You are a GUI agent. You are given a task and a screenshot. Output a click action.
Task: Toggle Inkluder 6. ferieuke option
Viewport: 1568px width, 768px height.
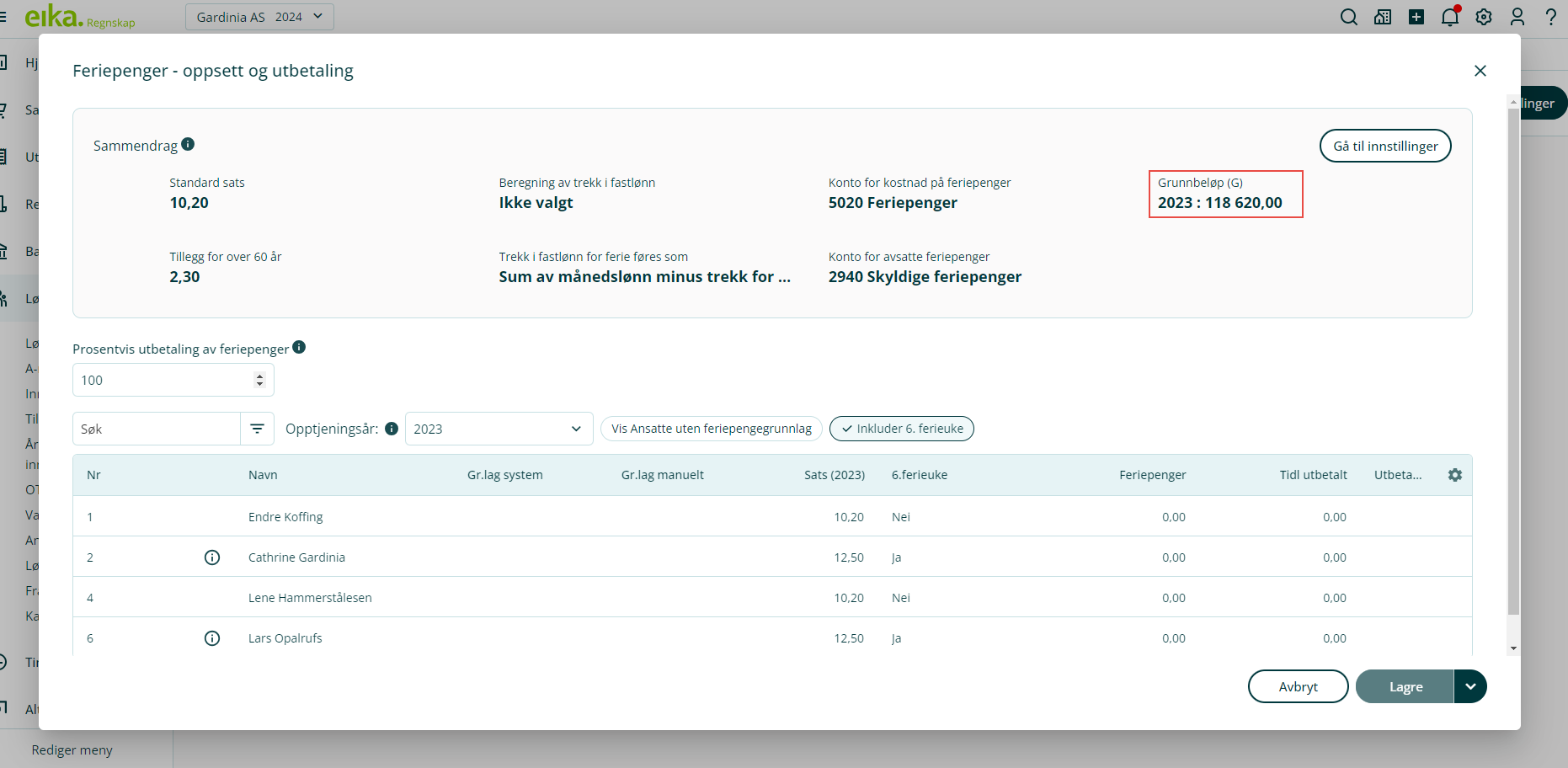[x=901, y=429]
